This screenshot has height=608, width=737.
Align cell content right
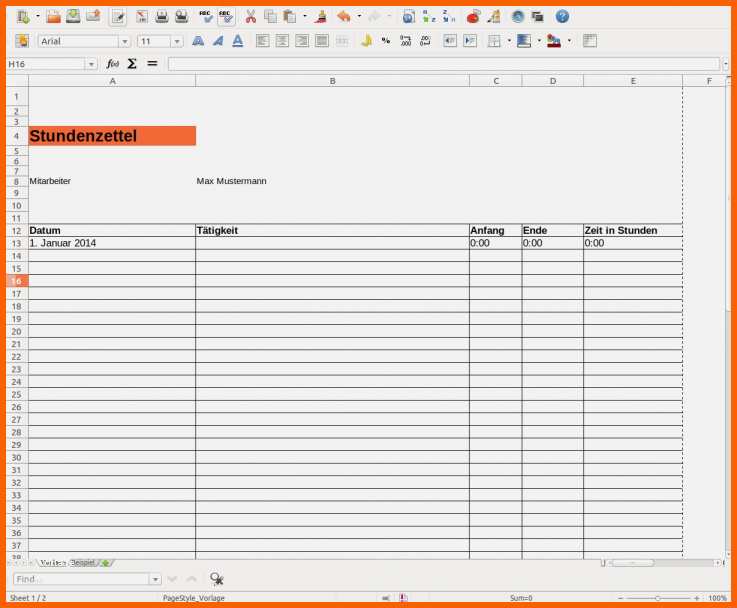click(x=302, y=41)
